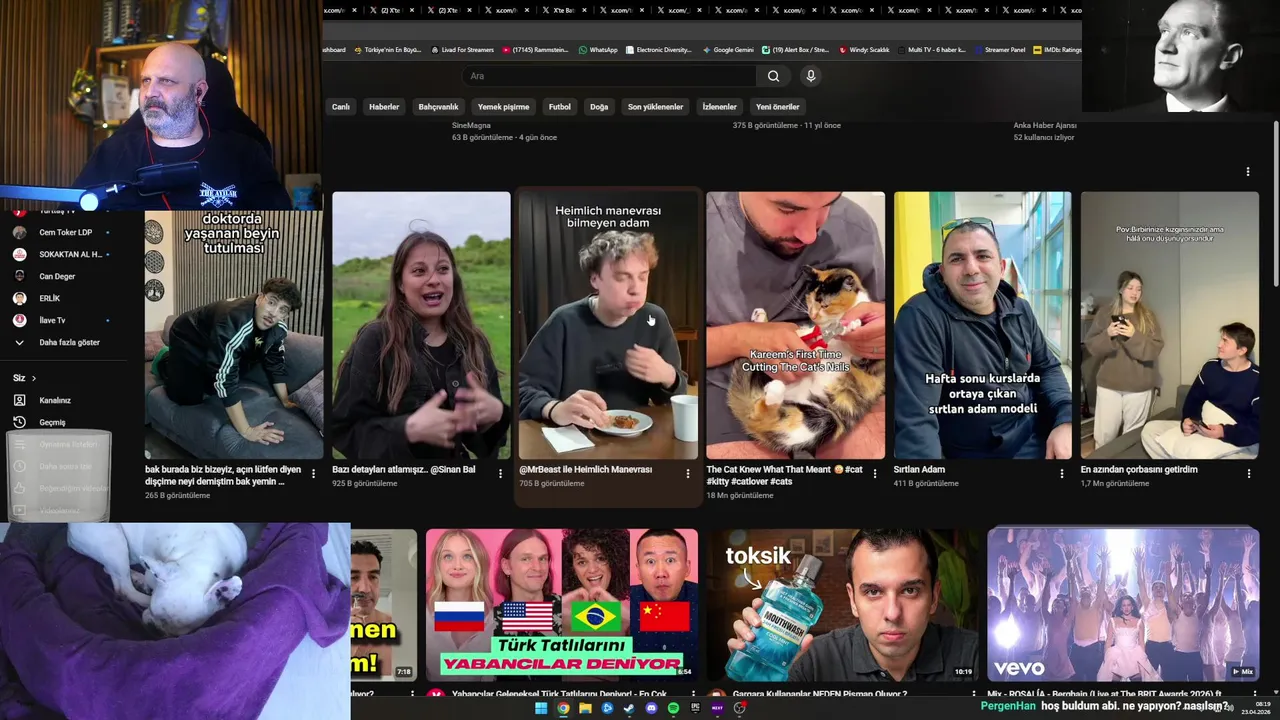Open the Shorts shelf three-dot menu
1280x720 pixels.
[x=1247, y=172]
